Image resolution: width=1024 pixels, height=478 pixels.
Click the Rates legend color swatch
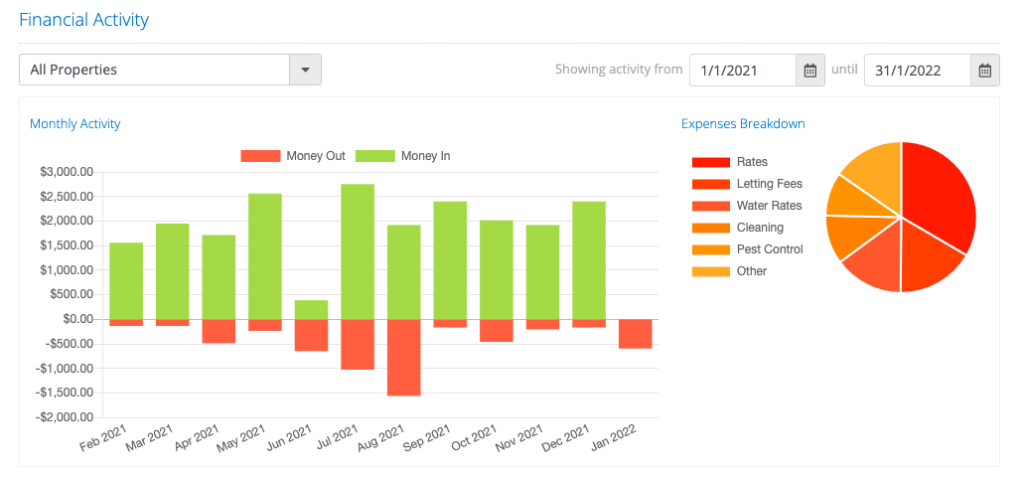point(711,162)
